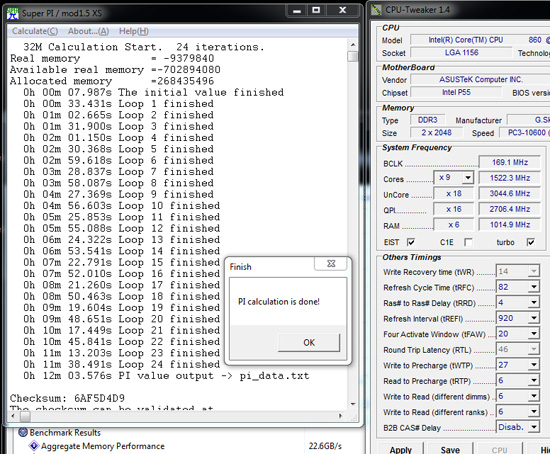Open the B2B CAS# Delay dropdown
The height and width of the screenshot is (454, 550).
click(x=534, y=427)
